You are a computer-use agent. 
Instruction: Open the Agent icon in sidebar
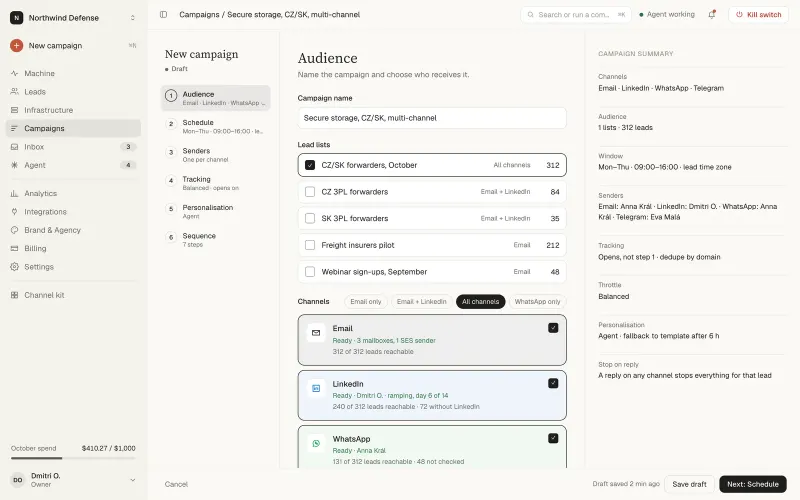point(14,165)
